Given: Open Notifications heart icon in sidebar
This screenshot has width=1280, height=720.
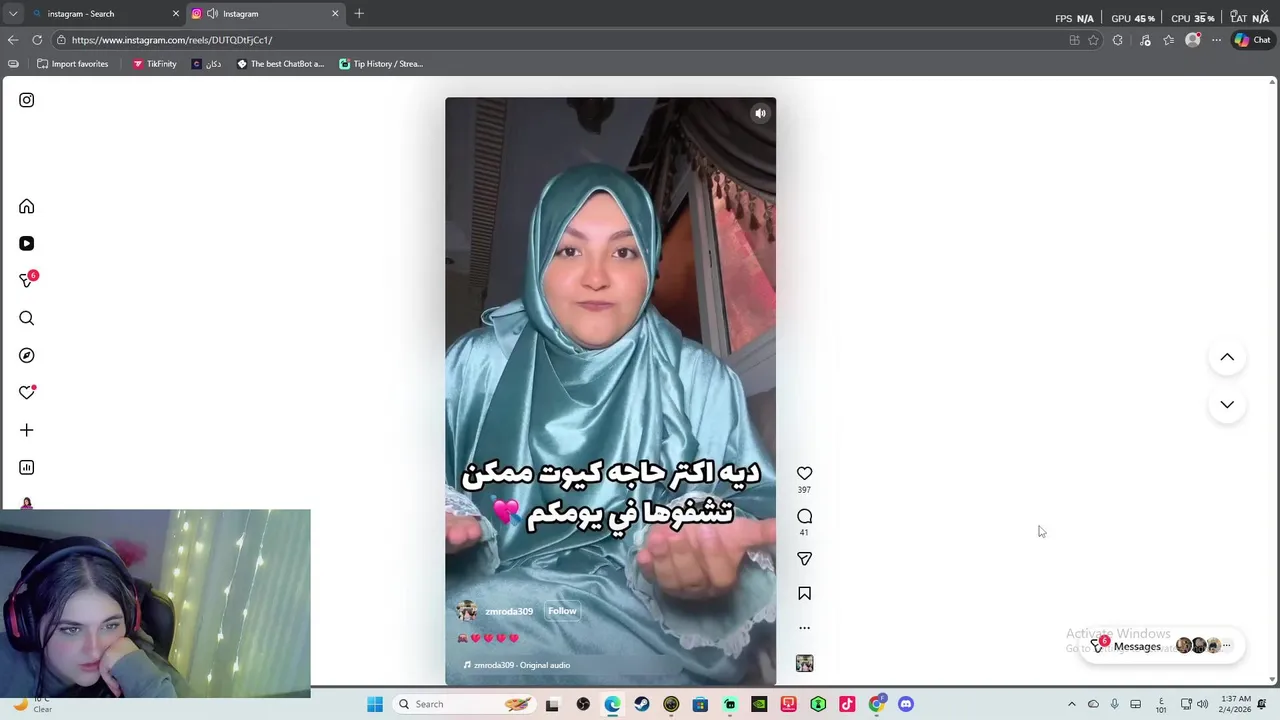Looking at the screenshot, I should pos(27,393).
